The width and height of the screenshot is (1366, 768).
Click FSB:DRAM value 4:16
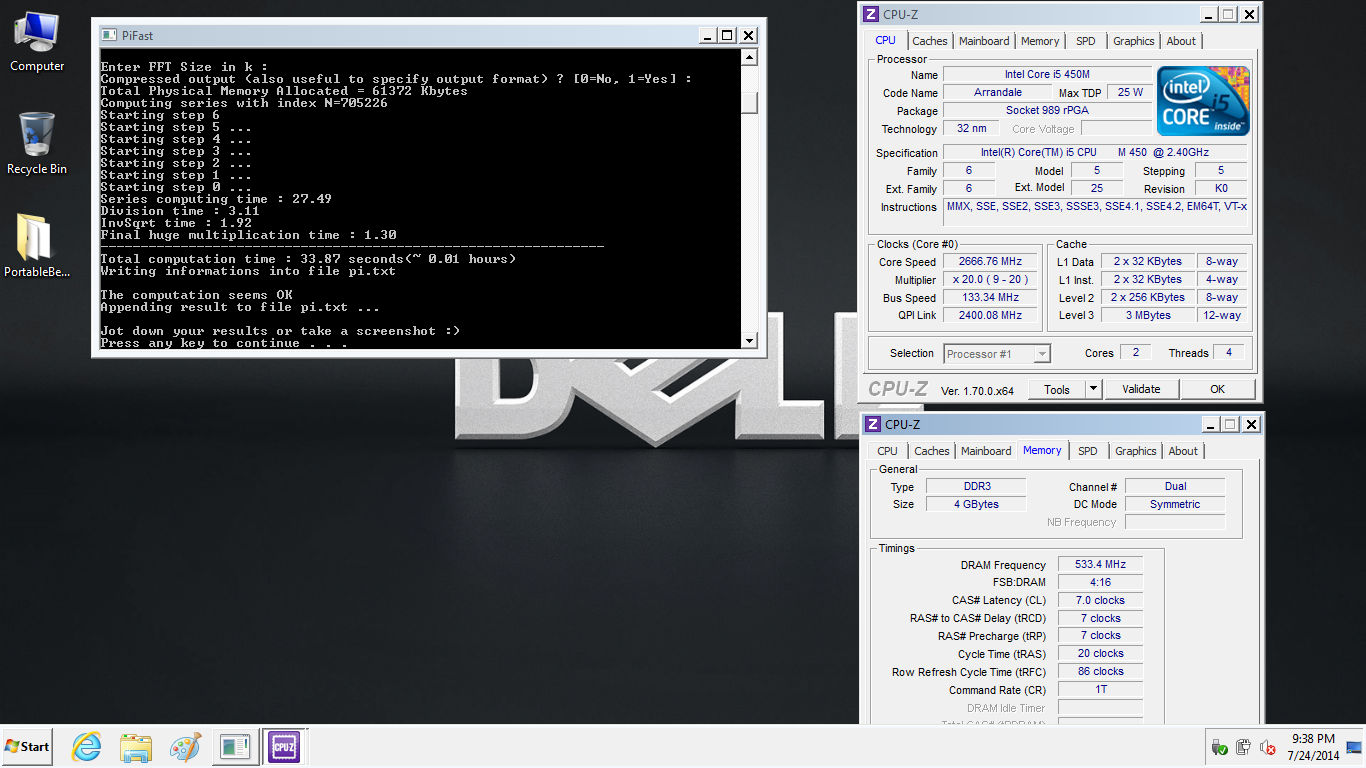(x=1100, y=582)
